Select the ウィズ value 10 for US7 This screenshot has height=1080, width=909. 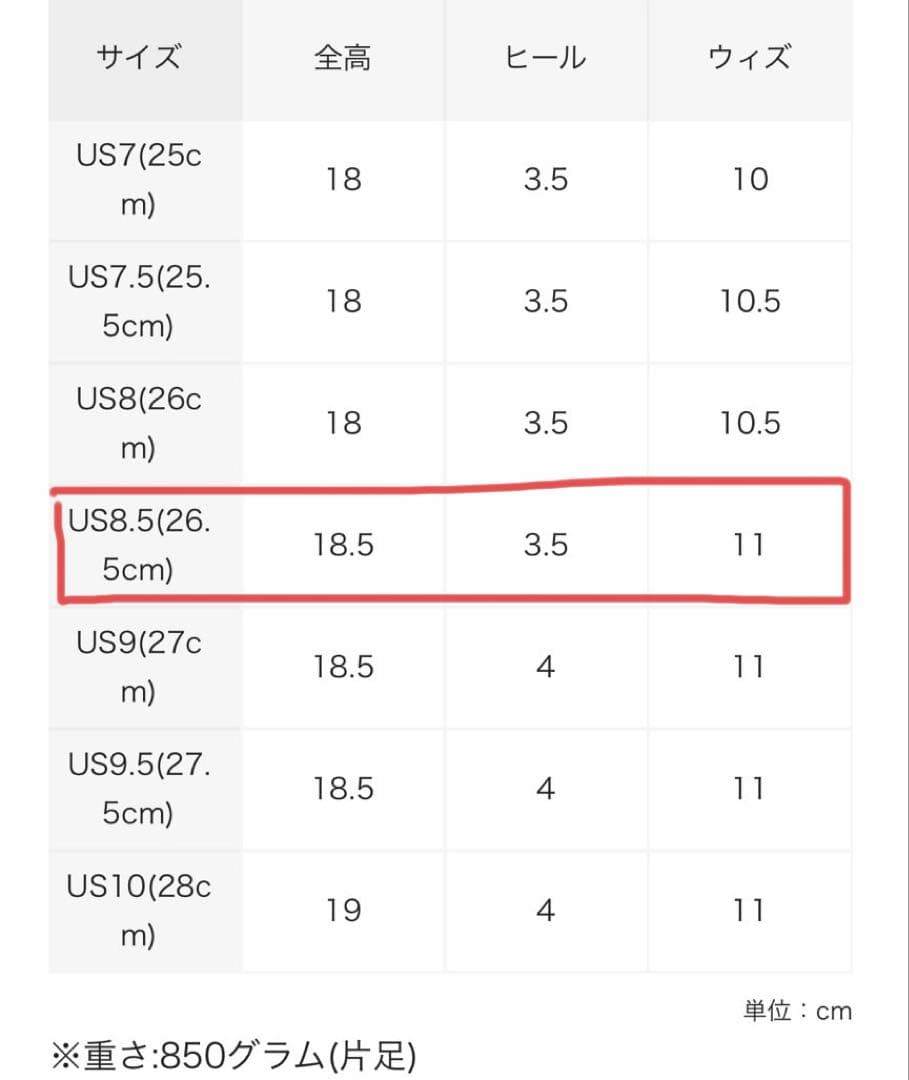(x=749, y=180)
